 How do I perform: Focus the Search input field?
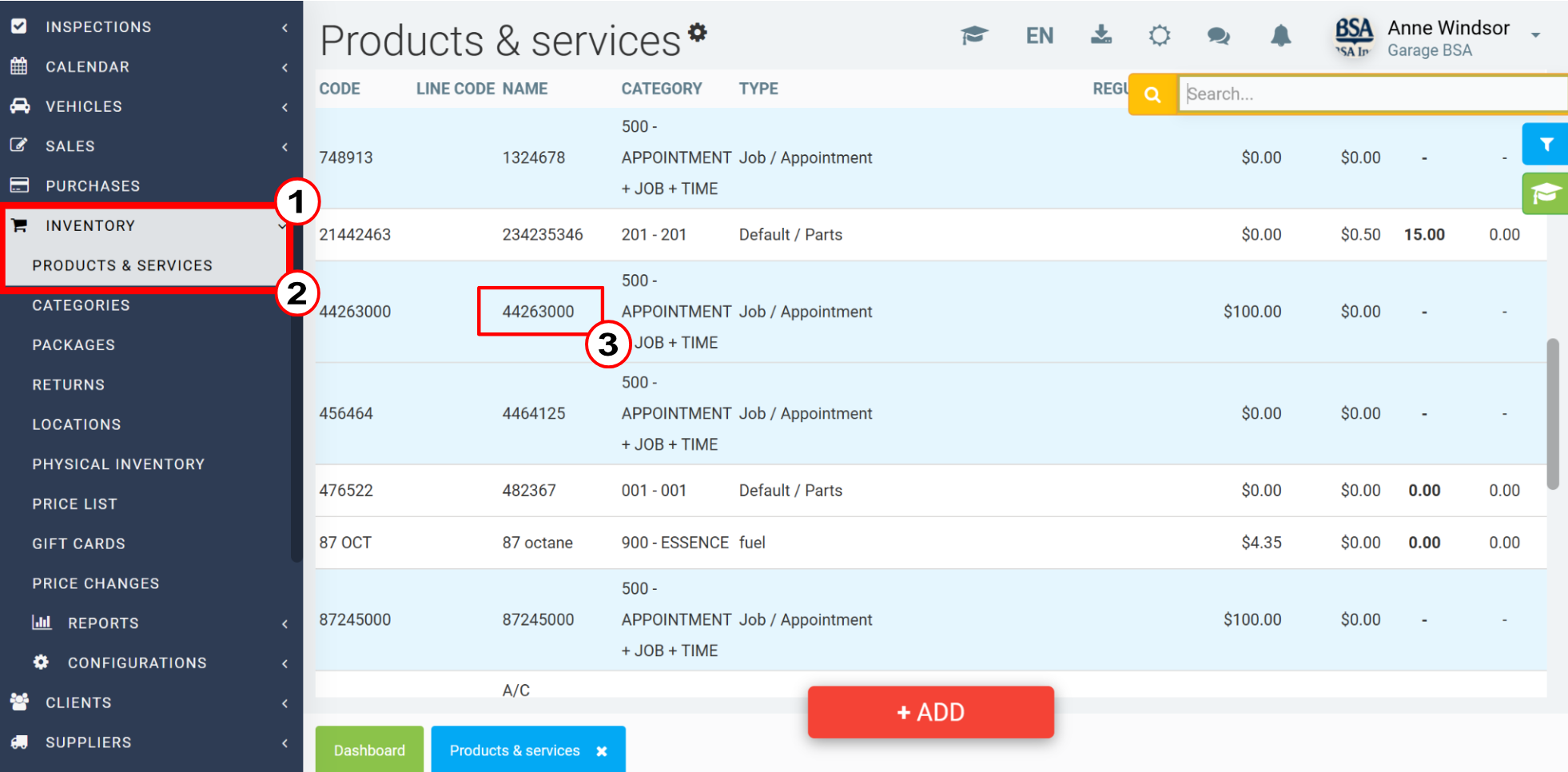1373,94
